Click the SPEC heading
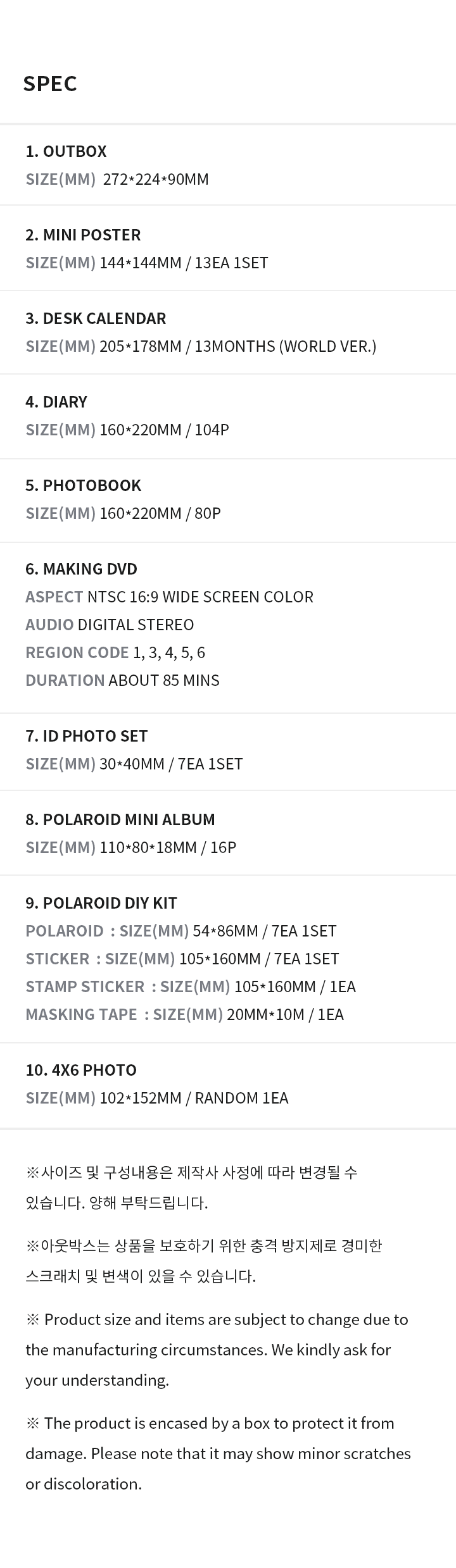This screenshot has height=1568, width=456. (50, 83)
